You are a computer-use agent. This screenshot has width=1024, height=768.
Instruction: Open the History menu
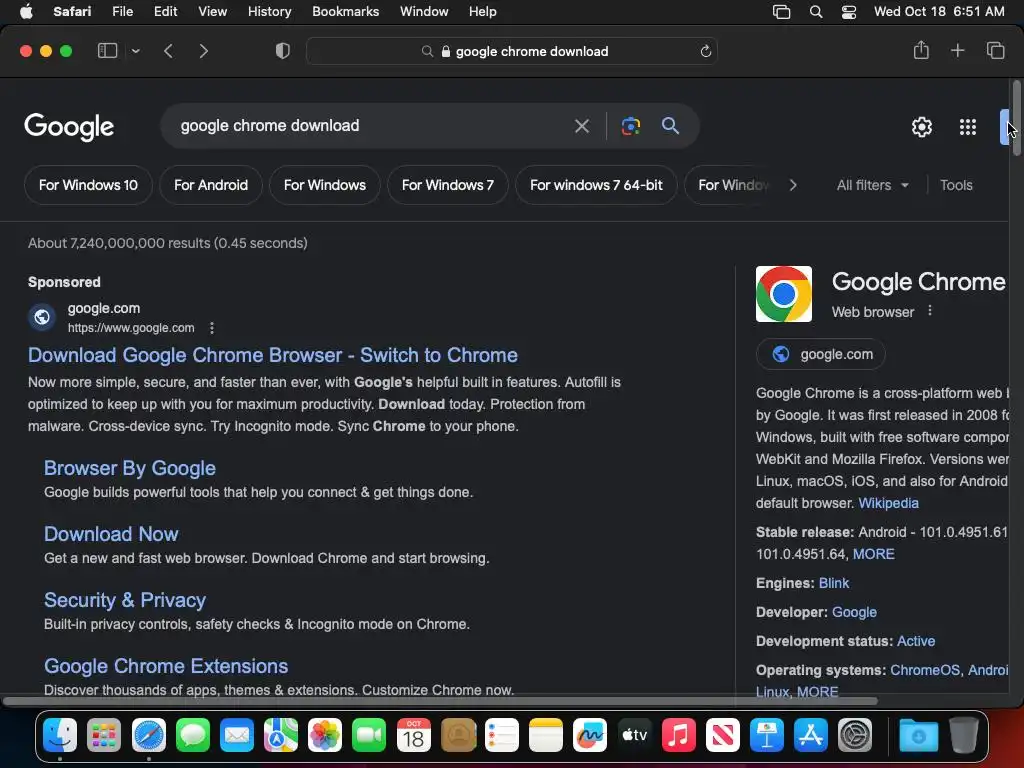[269, 11]
